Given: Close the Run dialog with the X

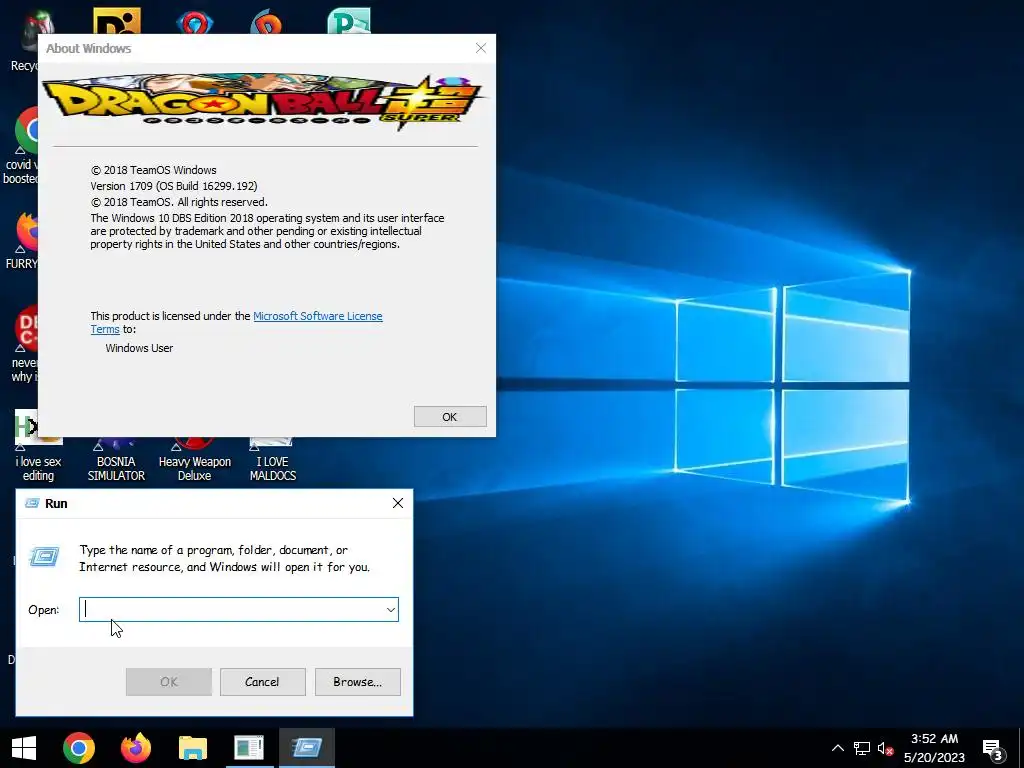Looking at the screenshot, I should tap(398, 503).
